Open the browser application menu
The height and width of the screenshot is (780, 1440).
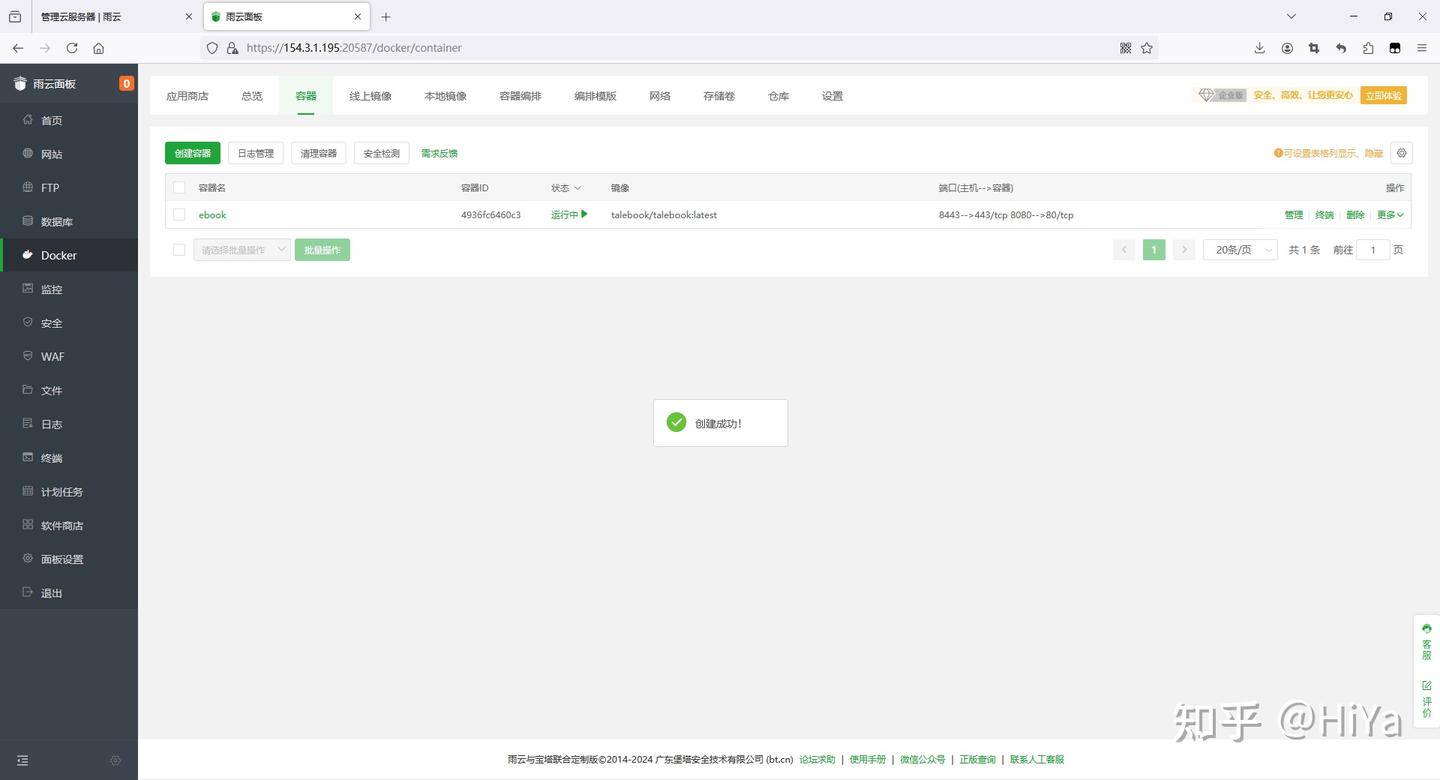(x=1422, y=48)
